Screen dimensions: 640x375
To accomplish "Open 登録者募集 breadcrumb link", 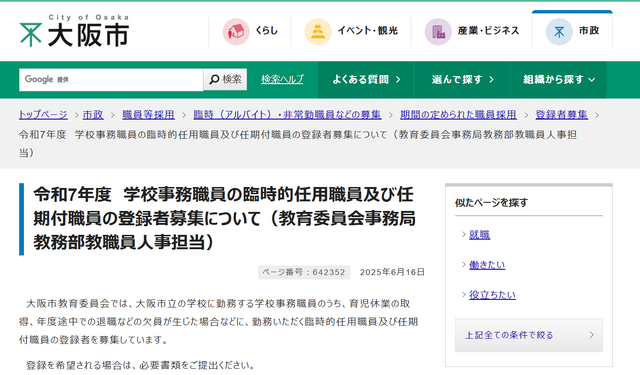I will pyautogui.click(x=562, y=115).
